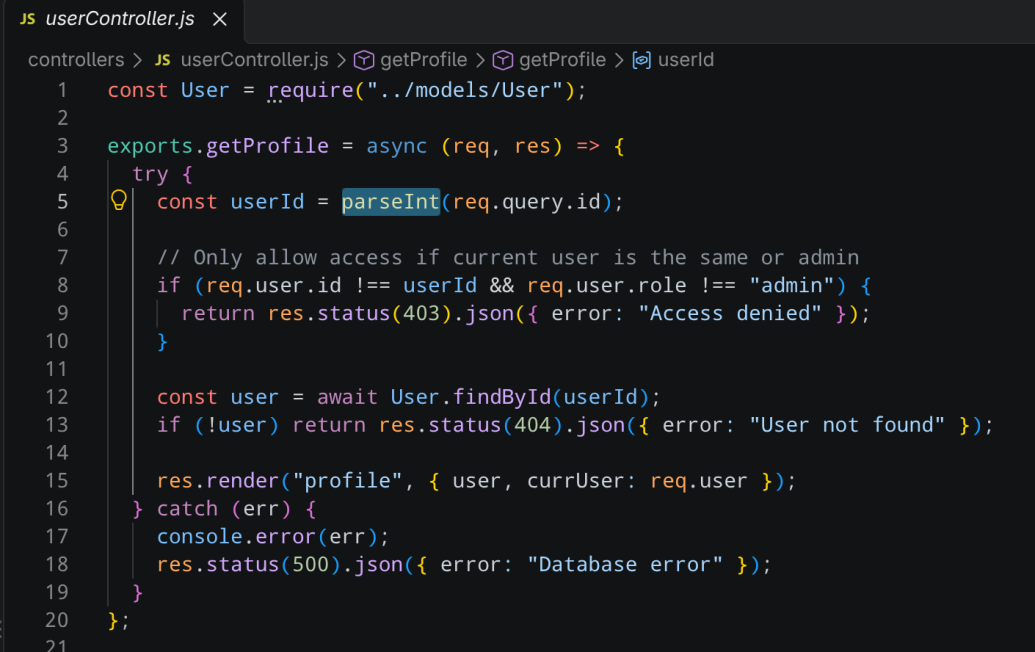This screenshot has width=1035, height=652.
Task: Click require keyword on line 1
Action: [310, 90]
